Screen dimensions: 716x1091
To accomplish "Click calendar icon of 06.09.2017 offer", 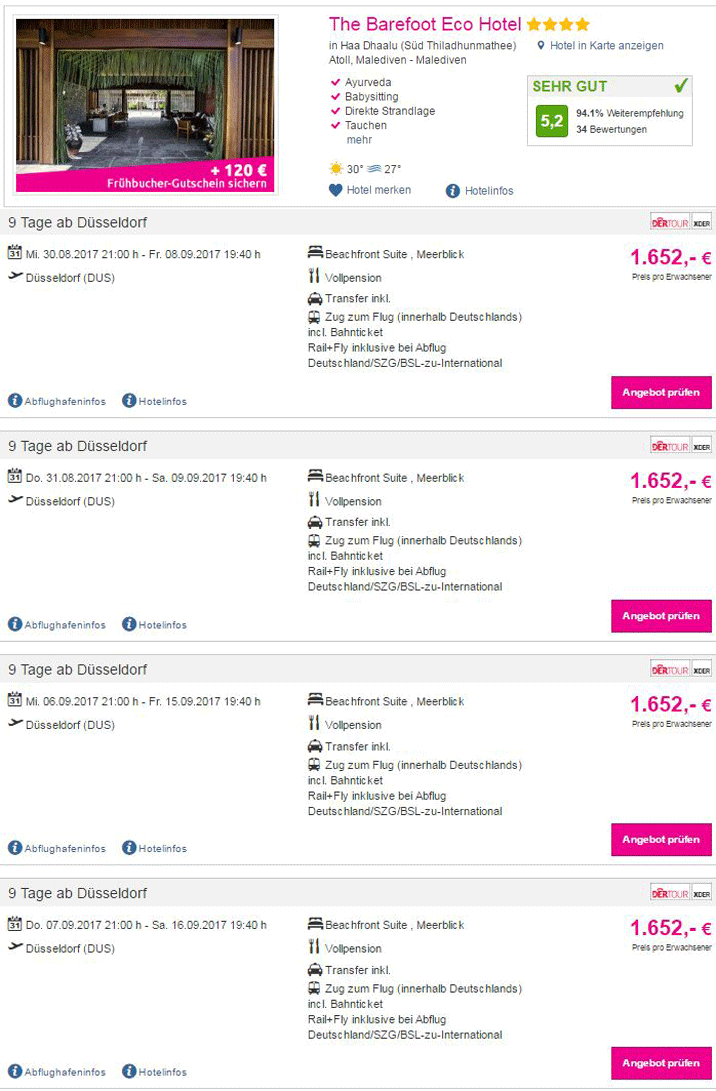I will 15,700.
